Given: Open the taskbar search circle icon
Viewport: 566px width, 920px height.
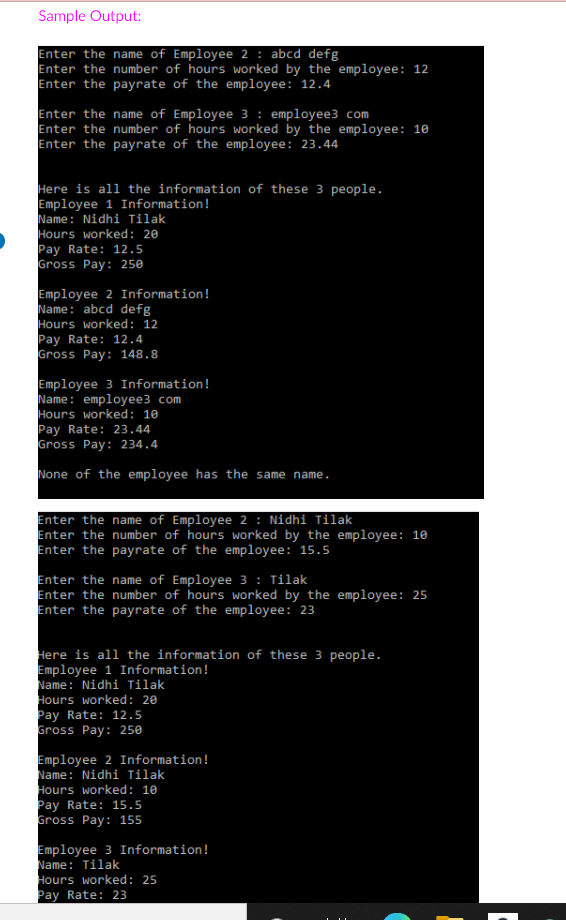Looking at the screenshot, I should [277, 918].
